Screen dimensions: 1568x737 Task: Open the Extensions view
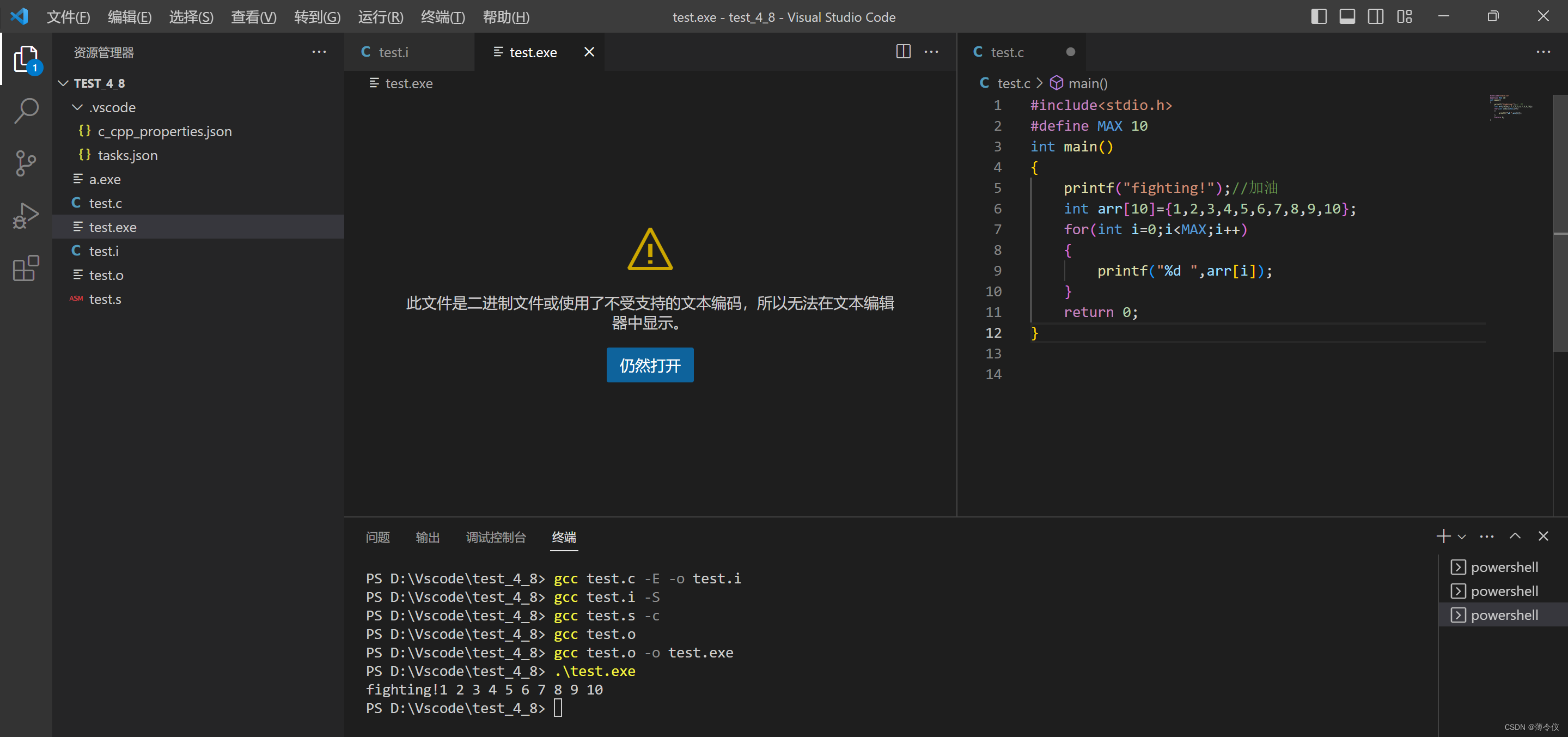pyautogui.click(x=26, y=268)
